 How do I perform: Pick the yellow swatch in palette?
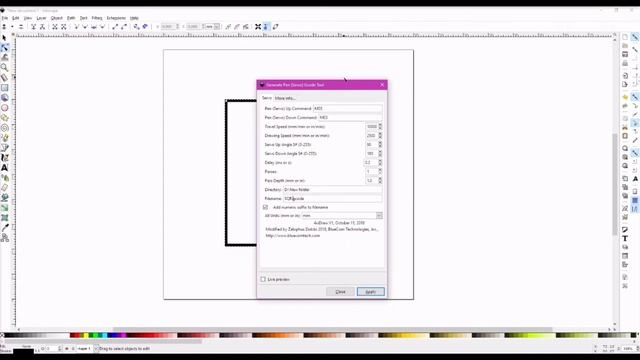86,336
